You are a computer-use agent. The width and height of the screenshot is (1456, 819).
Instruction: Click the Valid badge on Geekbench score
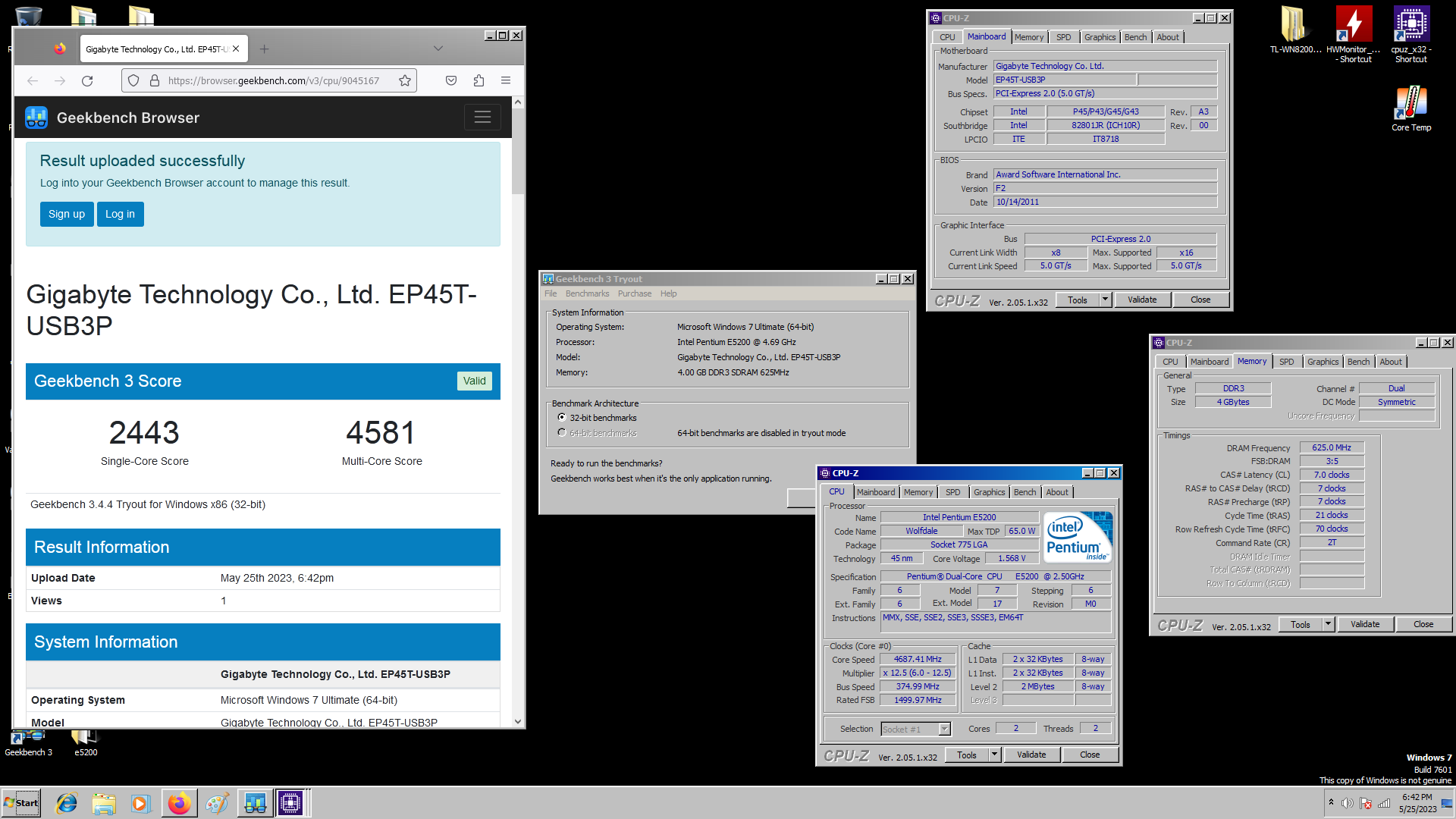(475, 381)
